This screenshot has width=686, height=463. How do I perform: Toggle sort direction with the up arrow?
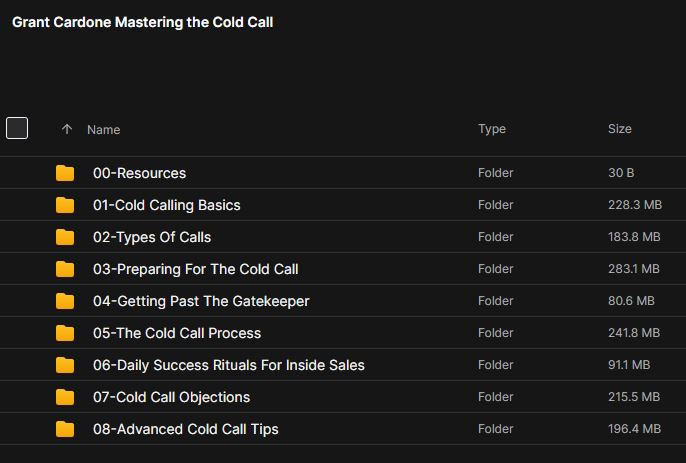(x=67, y=129)
